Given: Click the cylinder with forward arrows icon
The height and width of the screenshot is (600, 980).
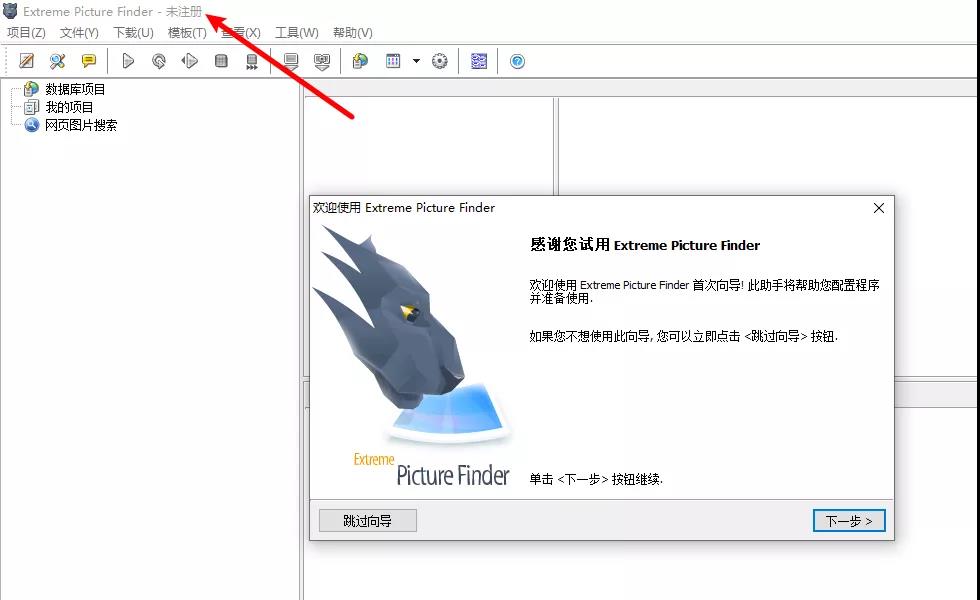Looking at the screenshot, I should coord(251,61).
